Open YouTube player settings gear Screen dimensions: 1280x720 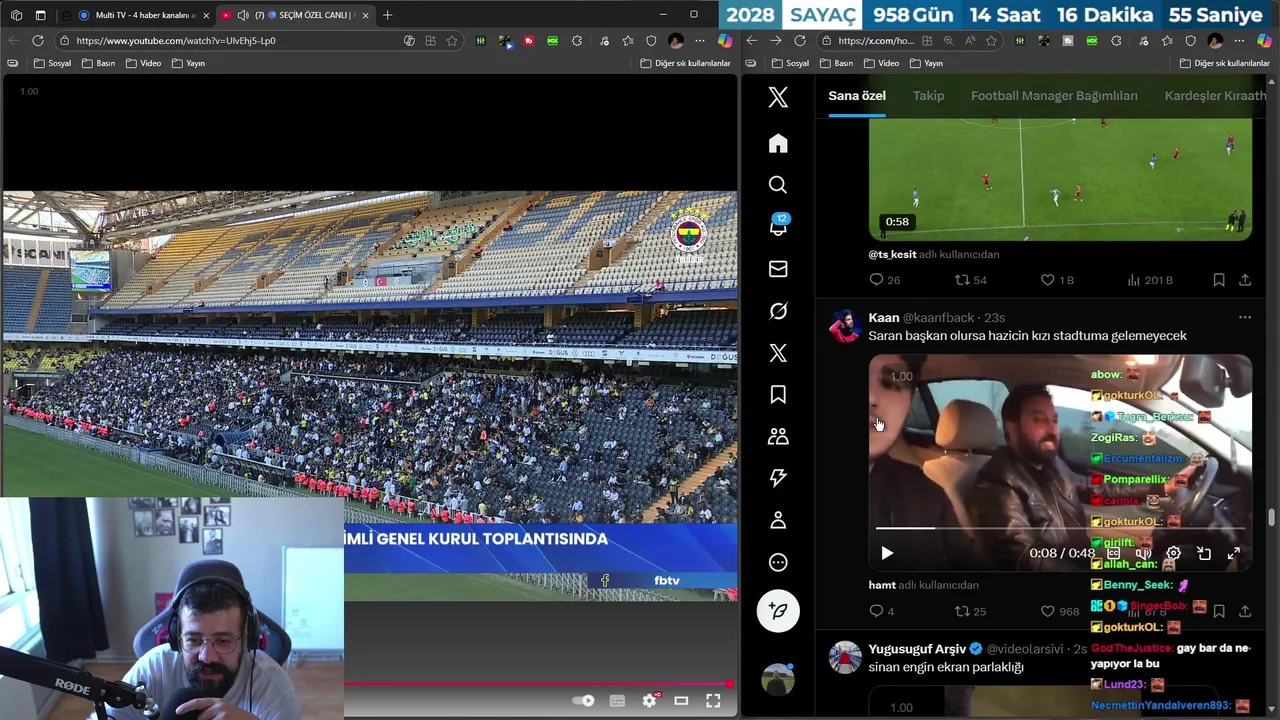(649, 701)
